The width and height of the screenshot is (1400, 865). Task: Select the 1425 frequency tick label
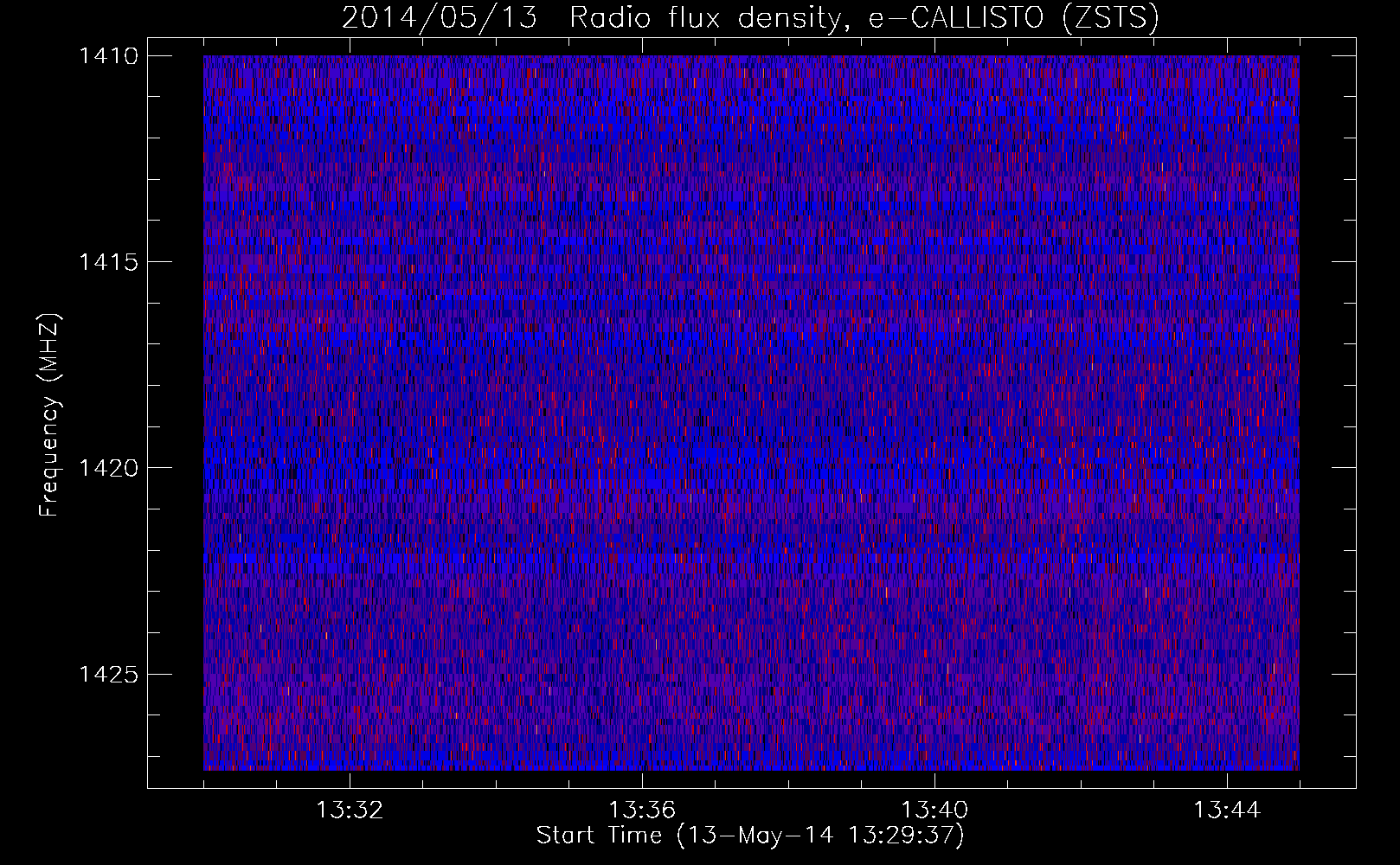click(108, 674)
